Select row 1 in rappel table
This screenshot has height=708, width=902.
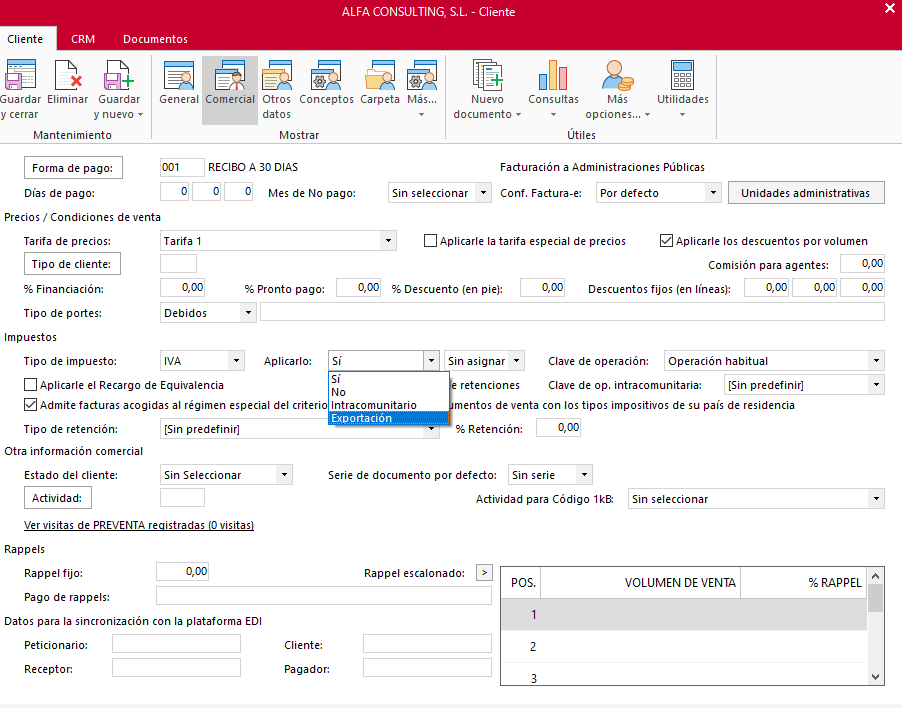684,614
